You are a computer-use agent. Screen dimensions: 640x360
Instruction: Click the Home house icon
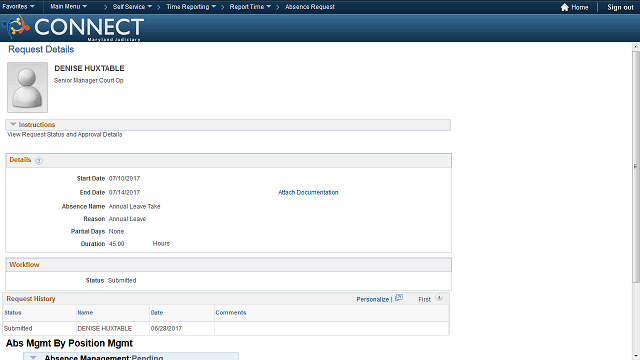coord(564,7)
